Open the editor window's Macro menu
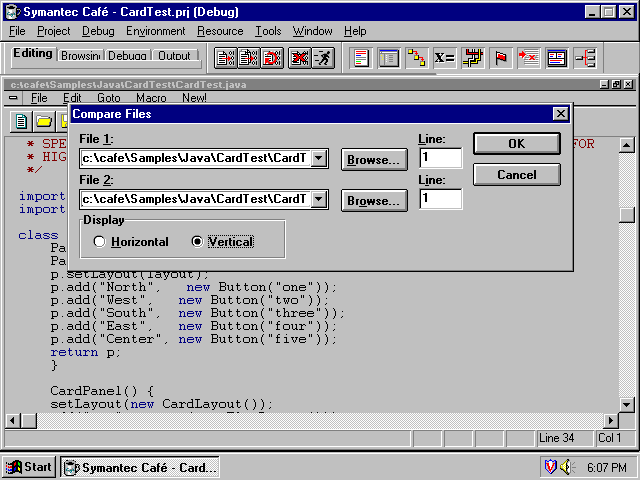 pos(151,98)
